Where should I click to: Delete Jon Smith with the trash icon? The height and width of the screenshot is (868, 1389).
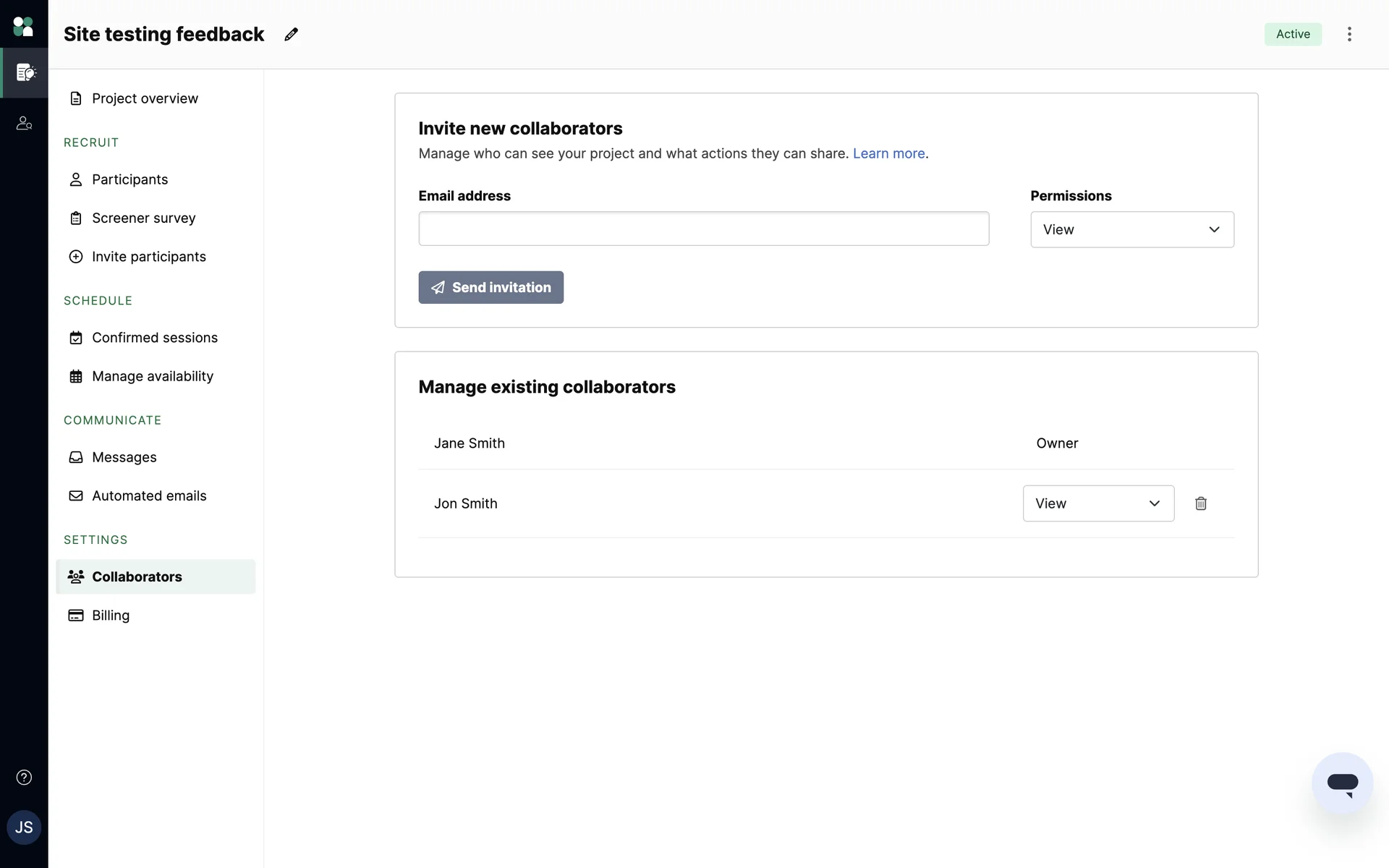[x=1201, y=503]
